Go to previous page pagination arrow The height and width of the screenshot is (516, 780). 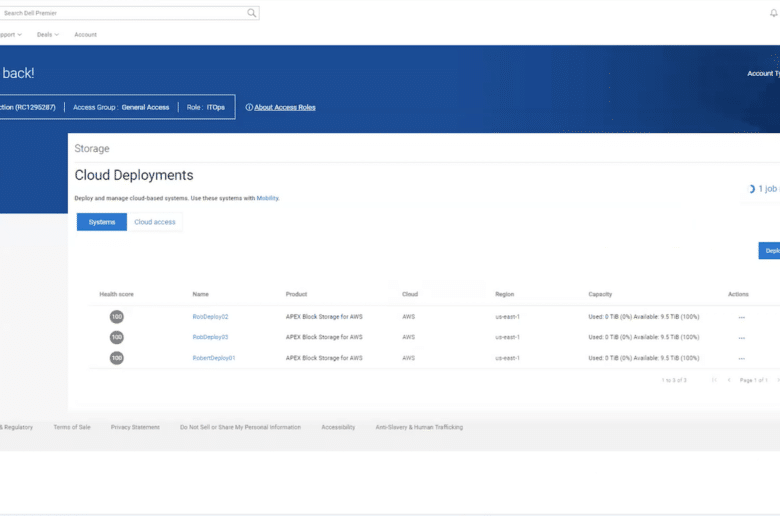point(729,380)
